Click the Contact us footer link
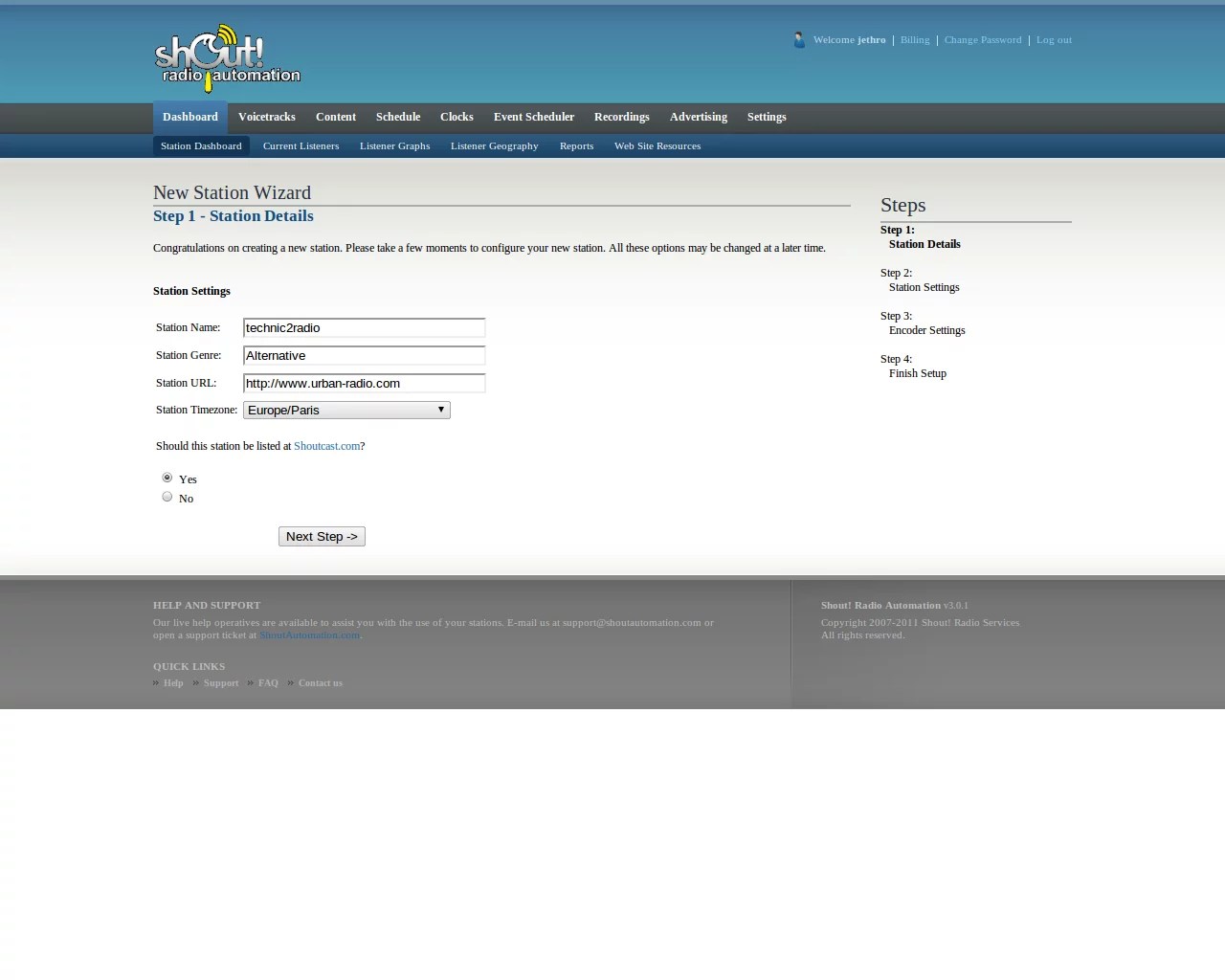 point(320,683)
